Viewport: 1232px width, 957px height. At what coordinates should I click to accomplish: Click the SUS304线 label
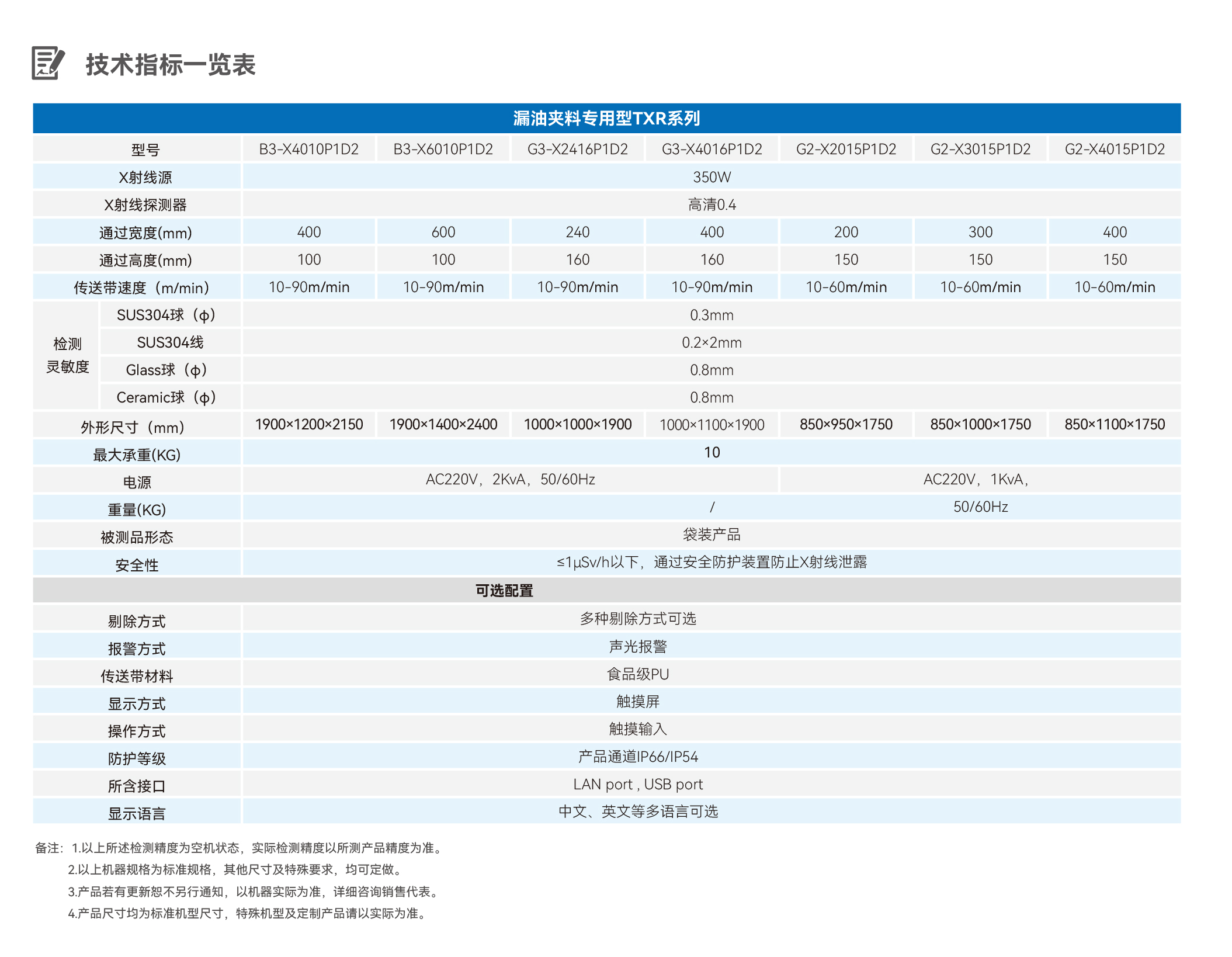point(169,342)
